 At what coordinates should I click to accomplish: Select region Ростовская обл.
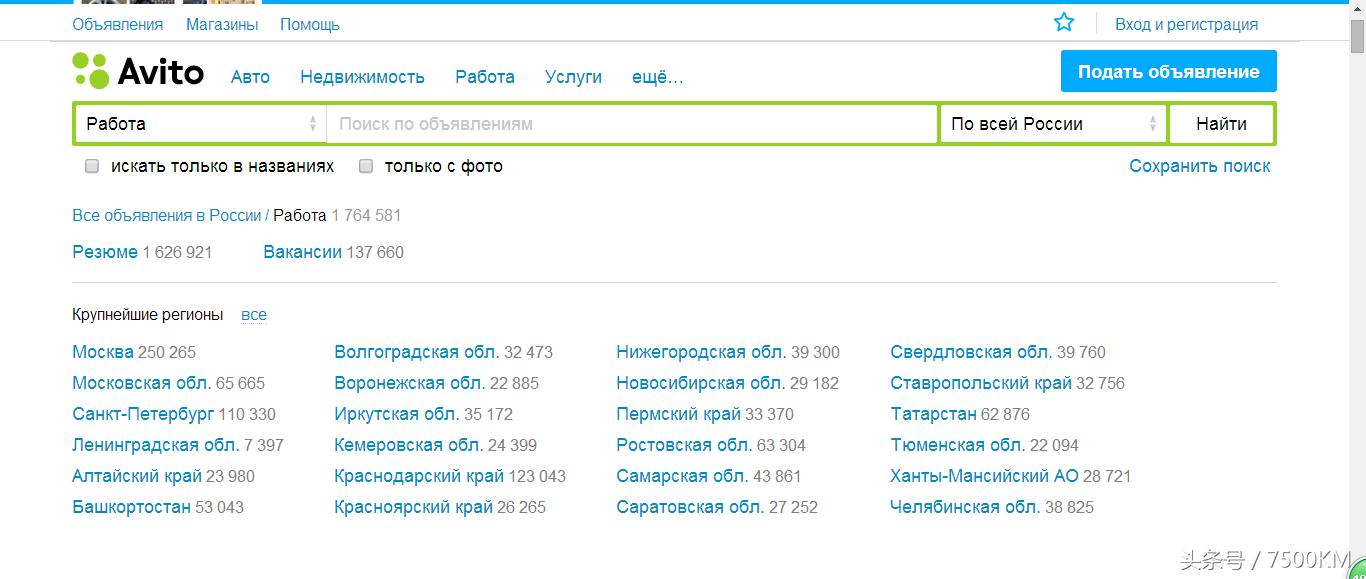[684, 445]
